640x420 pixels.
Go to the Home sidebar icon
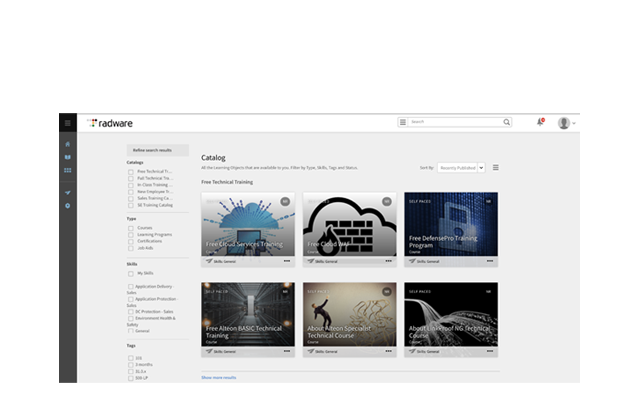pos(68,144)
